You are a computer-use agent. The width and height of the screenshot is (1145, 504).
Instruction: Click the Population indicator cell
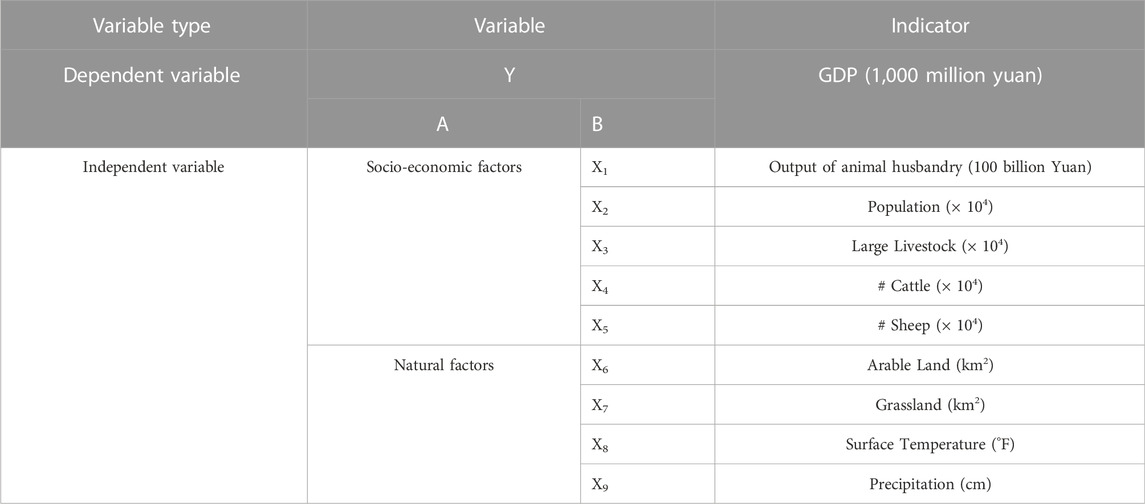(x=930, y=207)
